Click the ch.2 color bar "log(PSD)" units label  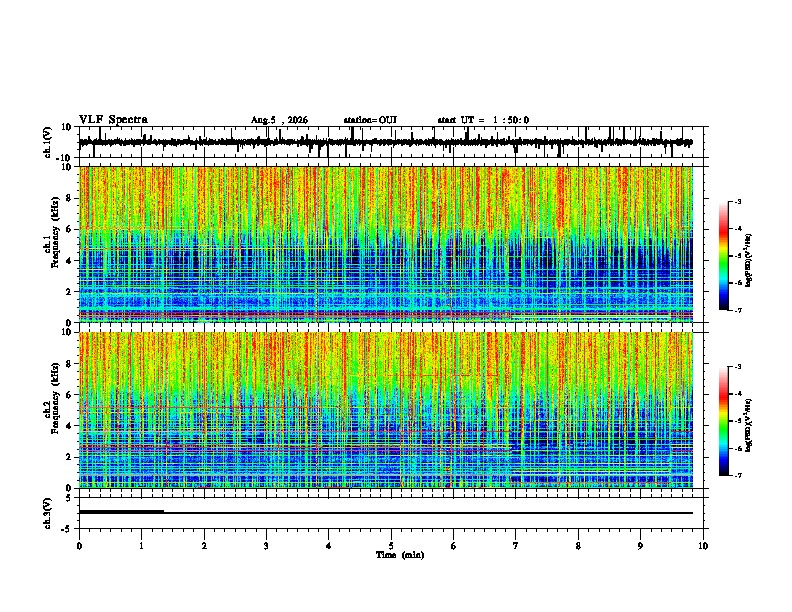(x=748, y=425)
